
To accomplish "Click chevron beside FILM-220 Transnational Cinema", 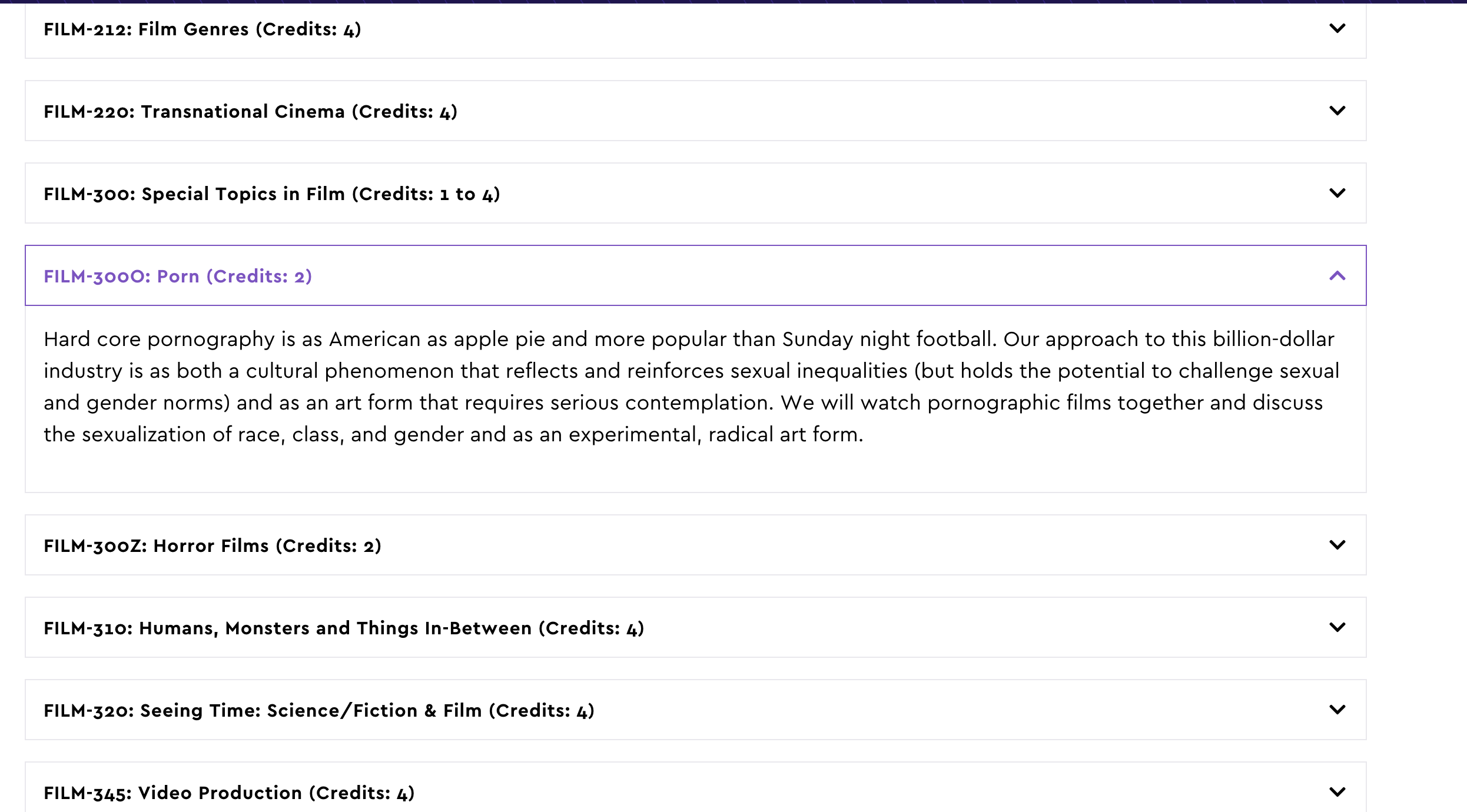I will click(x=1337, y=111).
